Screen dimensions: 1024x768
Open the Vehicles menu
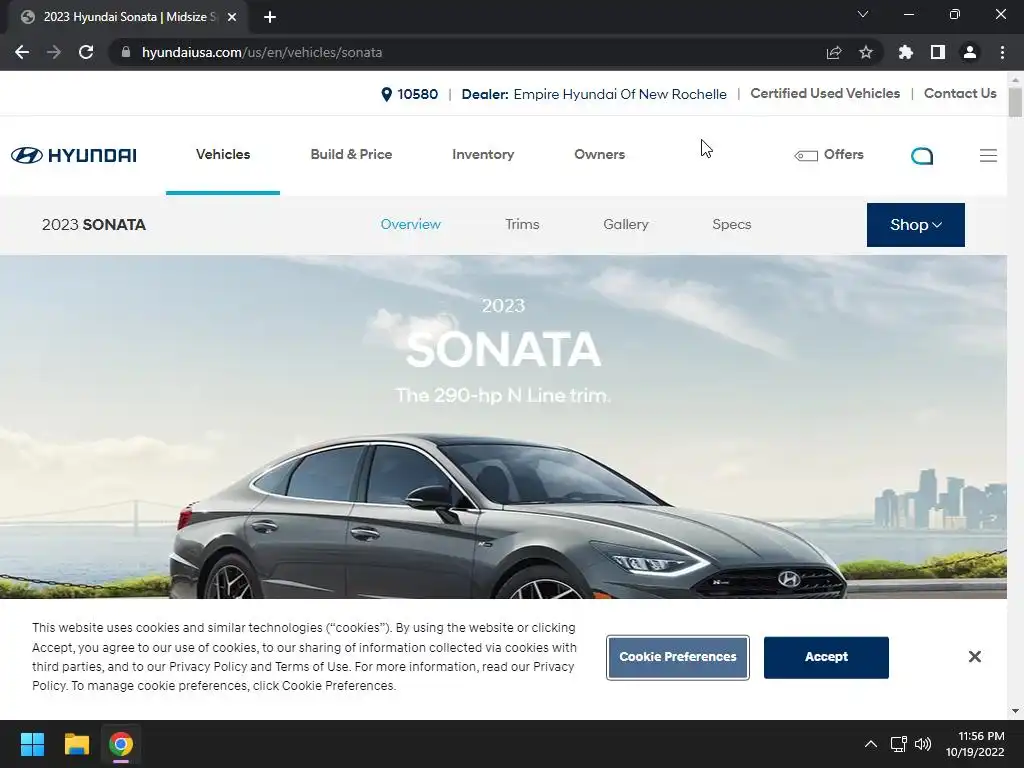[223, 155]
